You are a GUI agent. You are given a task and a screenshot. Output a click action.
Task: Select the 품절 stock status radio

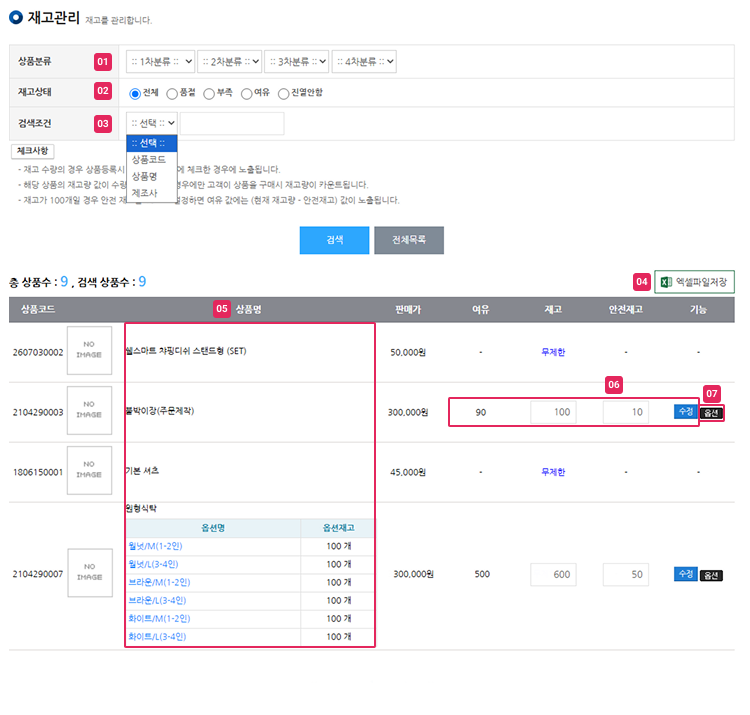tap(172, 94)
